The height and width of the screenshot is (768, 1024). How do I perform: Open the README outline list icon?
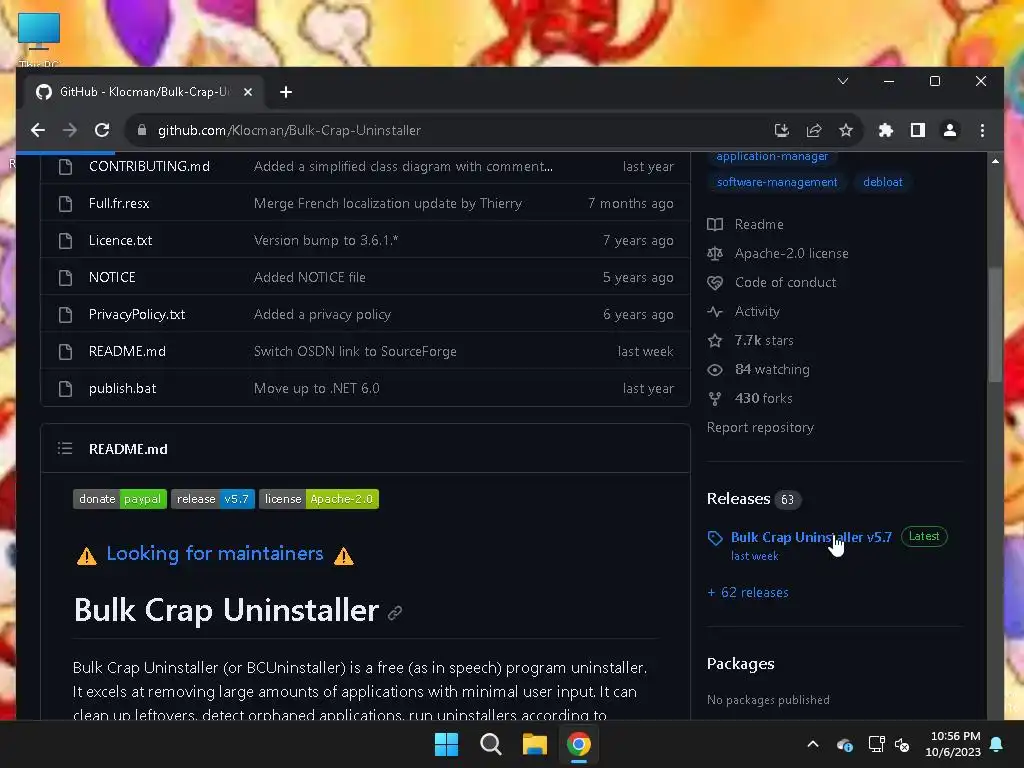[x=65, y=449]
